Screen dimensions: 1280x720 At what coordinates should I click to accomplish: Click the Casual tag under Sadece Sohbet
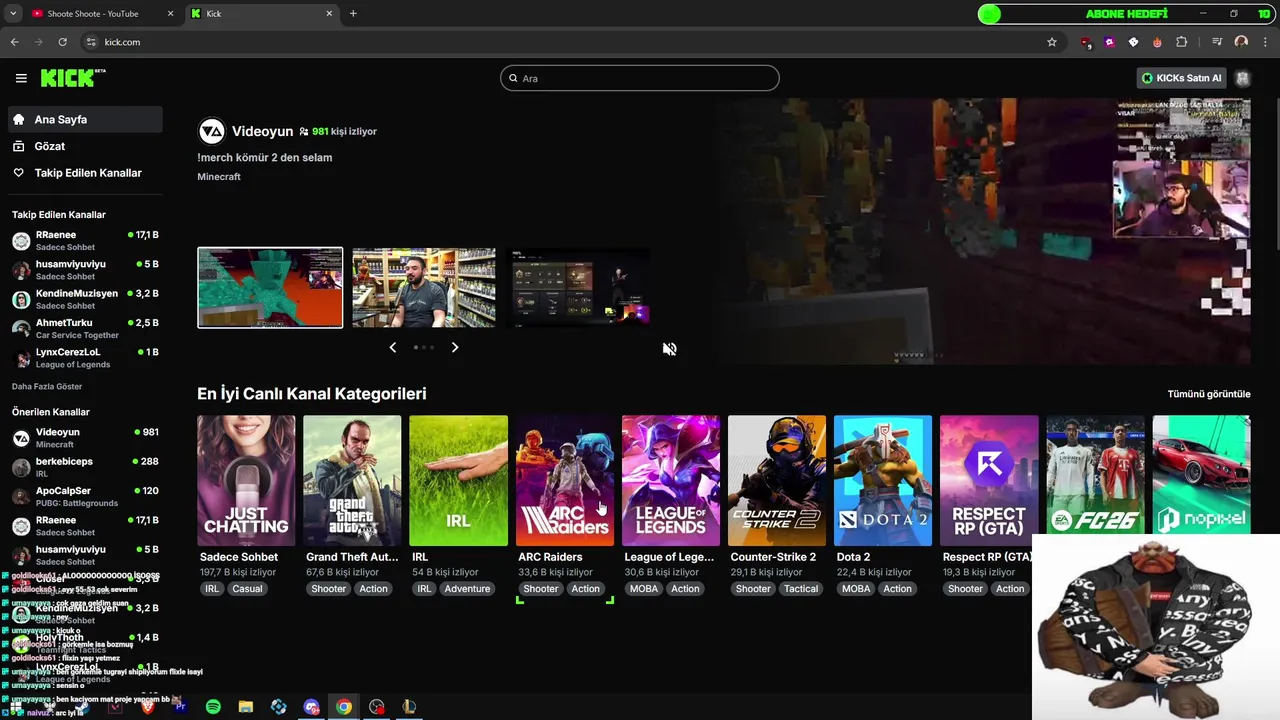[x=247, y=589]
